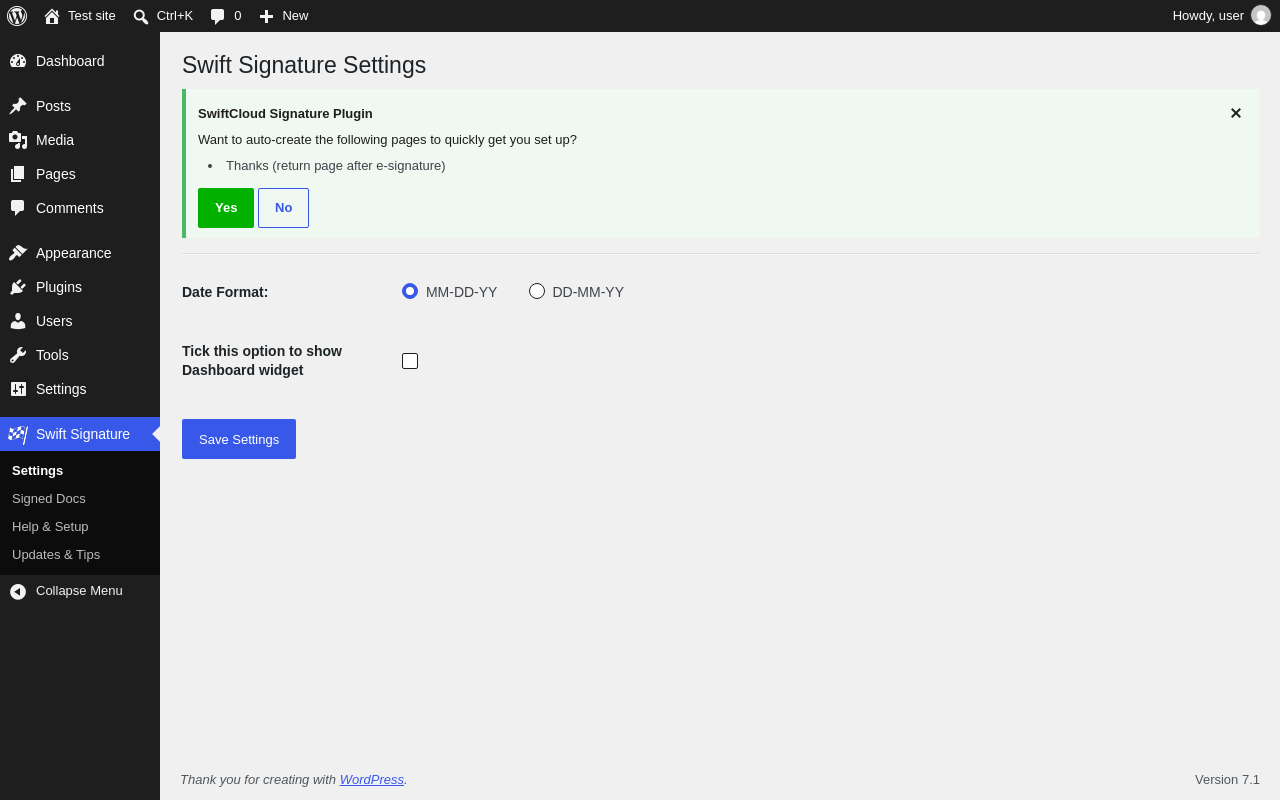Screen dimensions: 1280x800
Task: Click the Settings sliders icon
Action: [18, 389]
